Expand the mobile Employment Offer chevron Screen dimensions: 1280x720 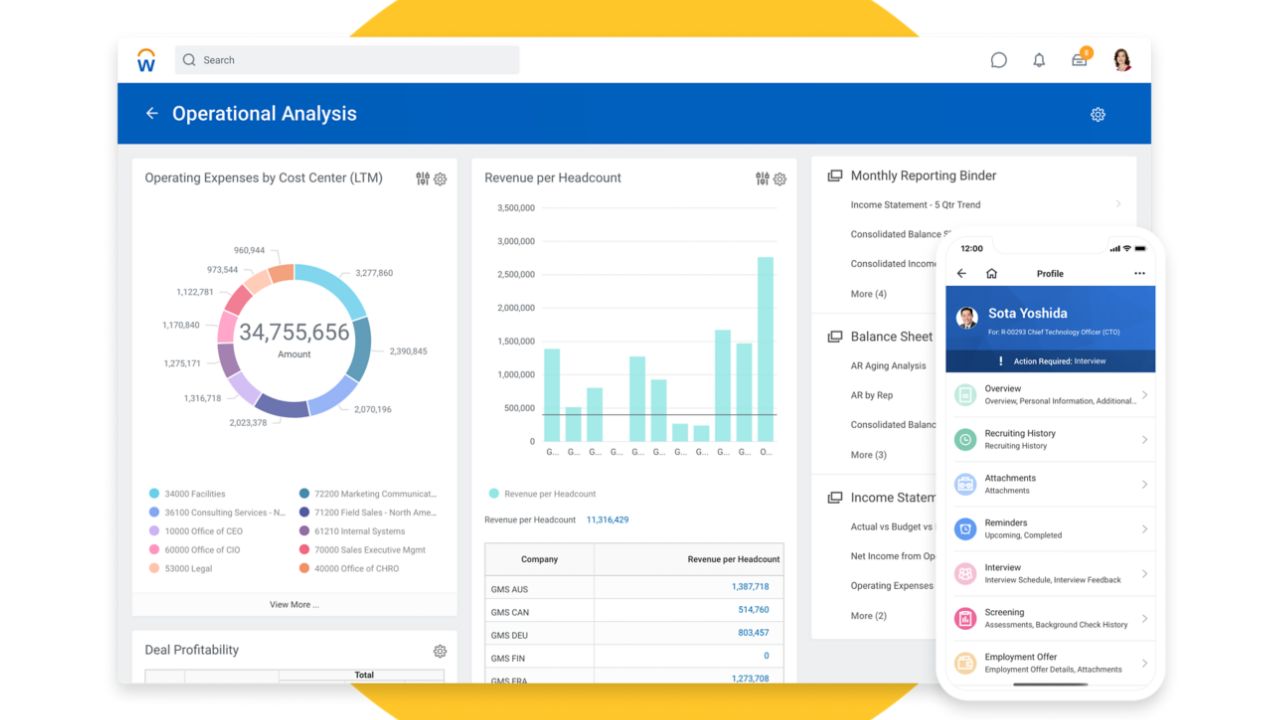1144,663
